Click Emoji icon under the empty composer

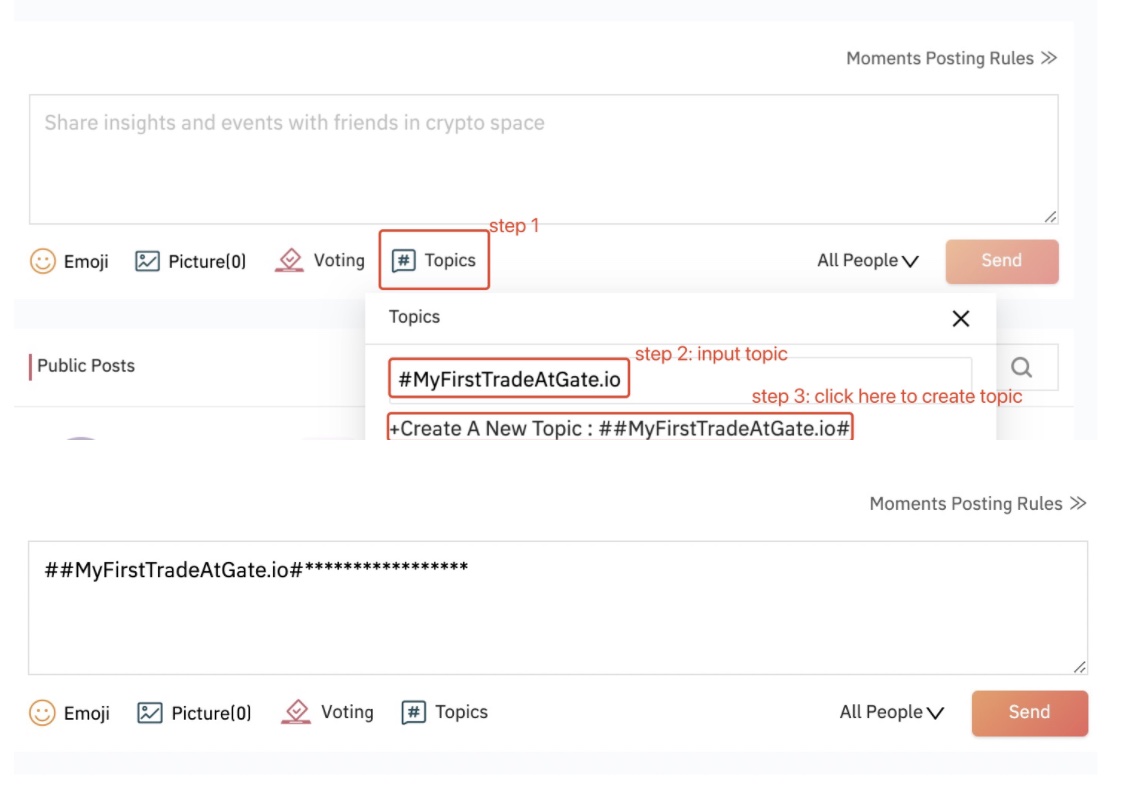pyautogui.click(x=43, y=262)
